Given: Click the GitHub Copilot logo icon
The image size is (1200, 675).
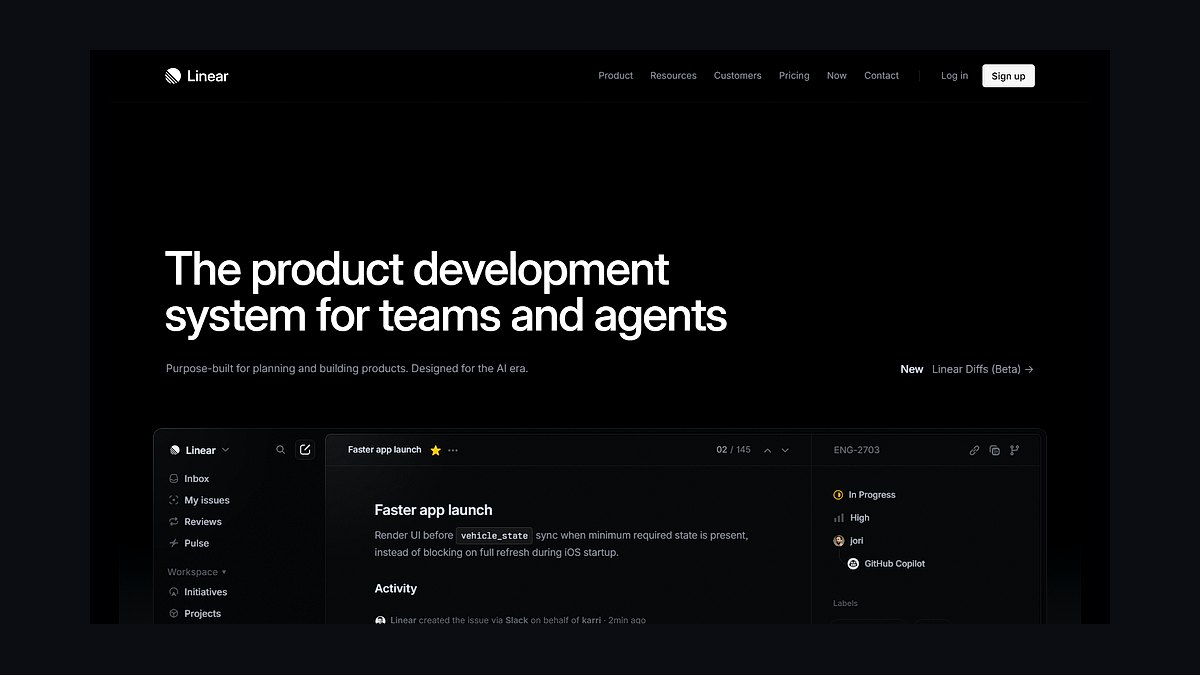Looking at the screenshot, I should [853, 564].
